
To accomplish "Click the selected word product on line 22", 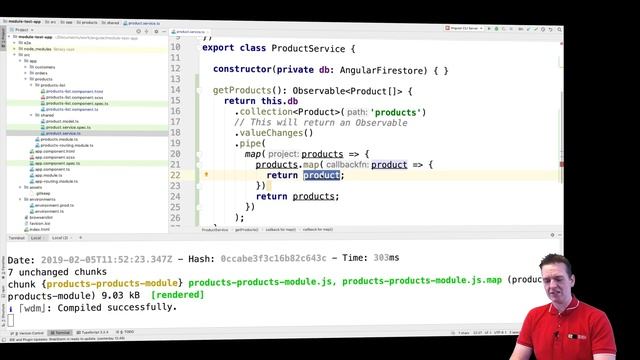I will [322, 175].
